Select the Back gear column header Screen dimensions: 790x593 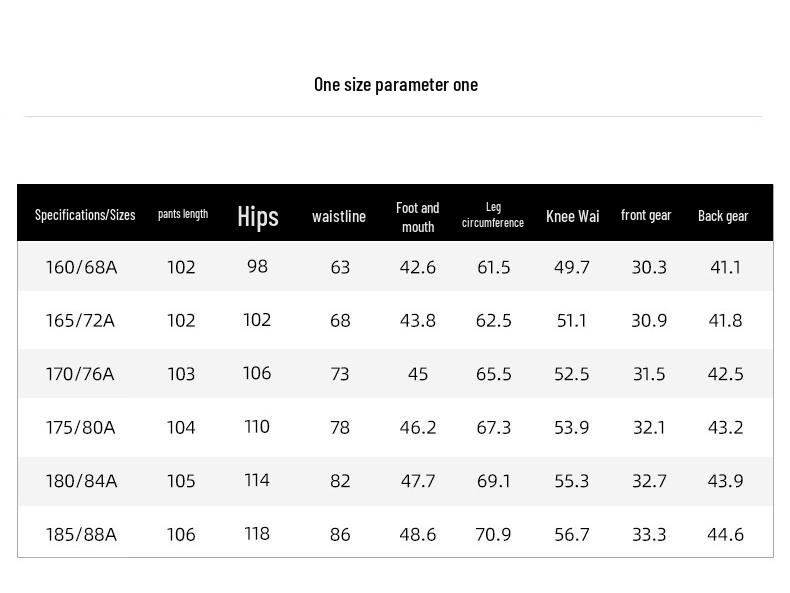(723, 216)
